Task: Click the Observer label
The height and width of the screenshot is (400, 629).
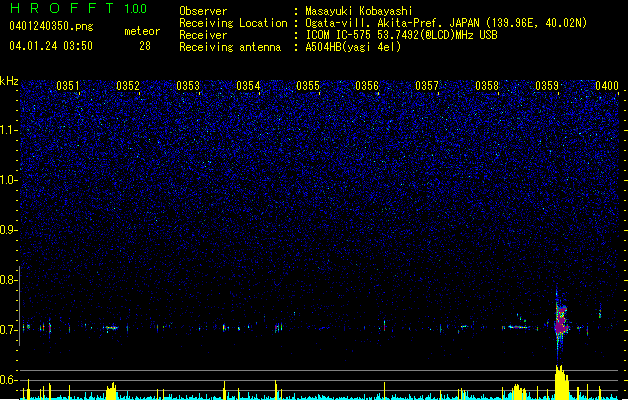Action: [203, 11]
